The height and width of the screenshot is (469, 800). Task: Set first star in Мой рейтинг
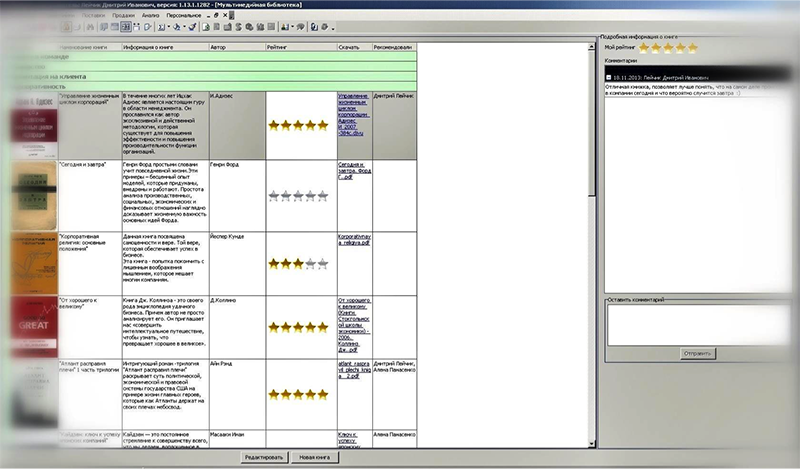click(x=644, y=48)
